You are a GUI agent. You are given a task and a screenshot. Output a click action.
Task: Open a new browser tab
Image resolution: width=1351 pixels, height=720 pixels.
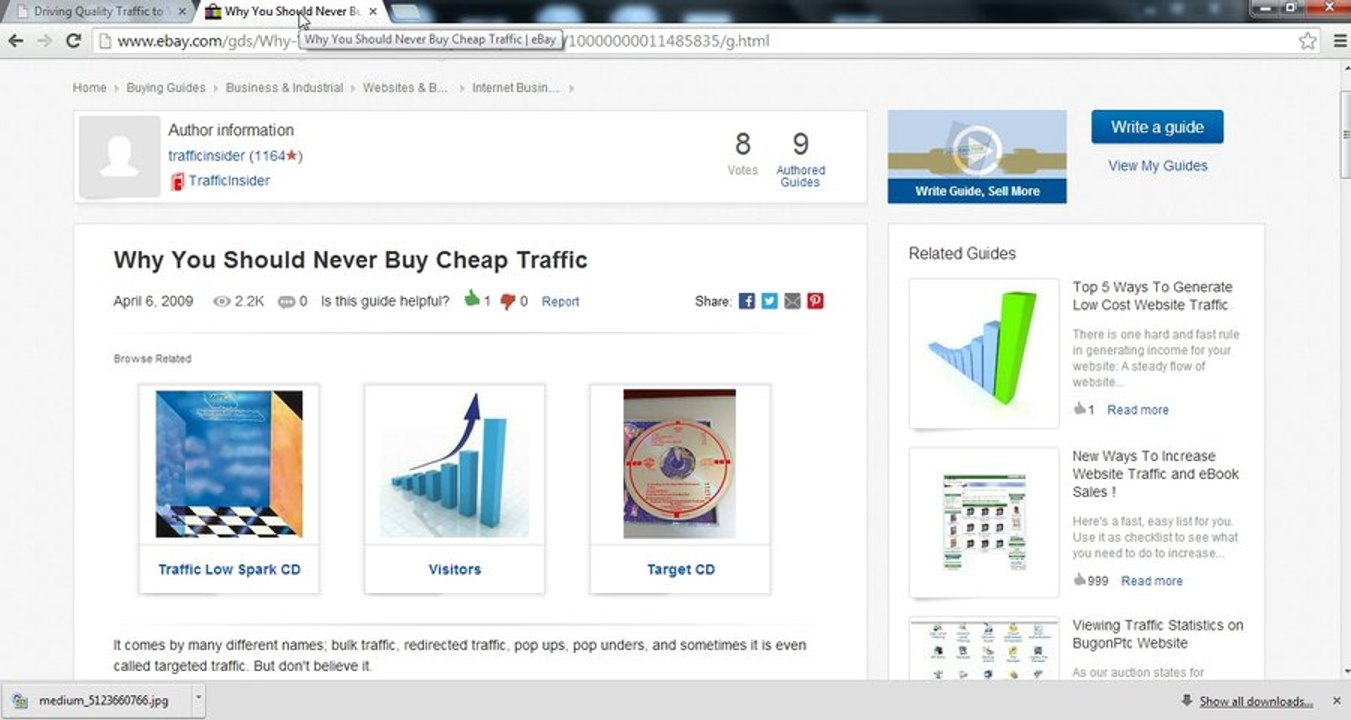click(x=405, y=12)
